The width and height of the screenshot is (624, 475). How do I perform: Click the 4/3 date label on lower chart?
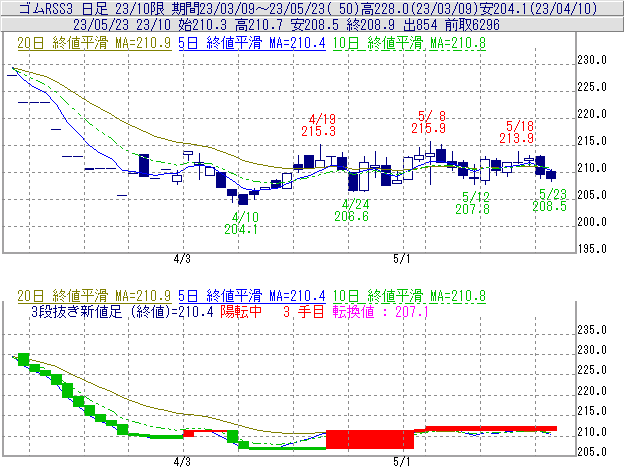tap(182, 462)
